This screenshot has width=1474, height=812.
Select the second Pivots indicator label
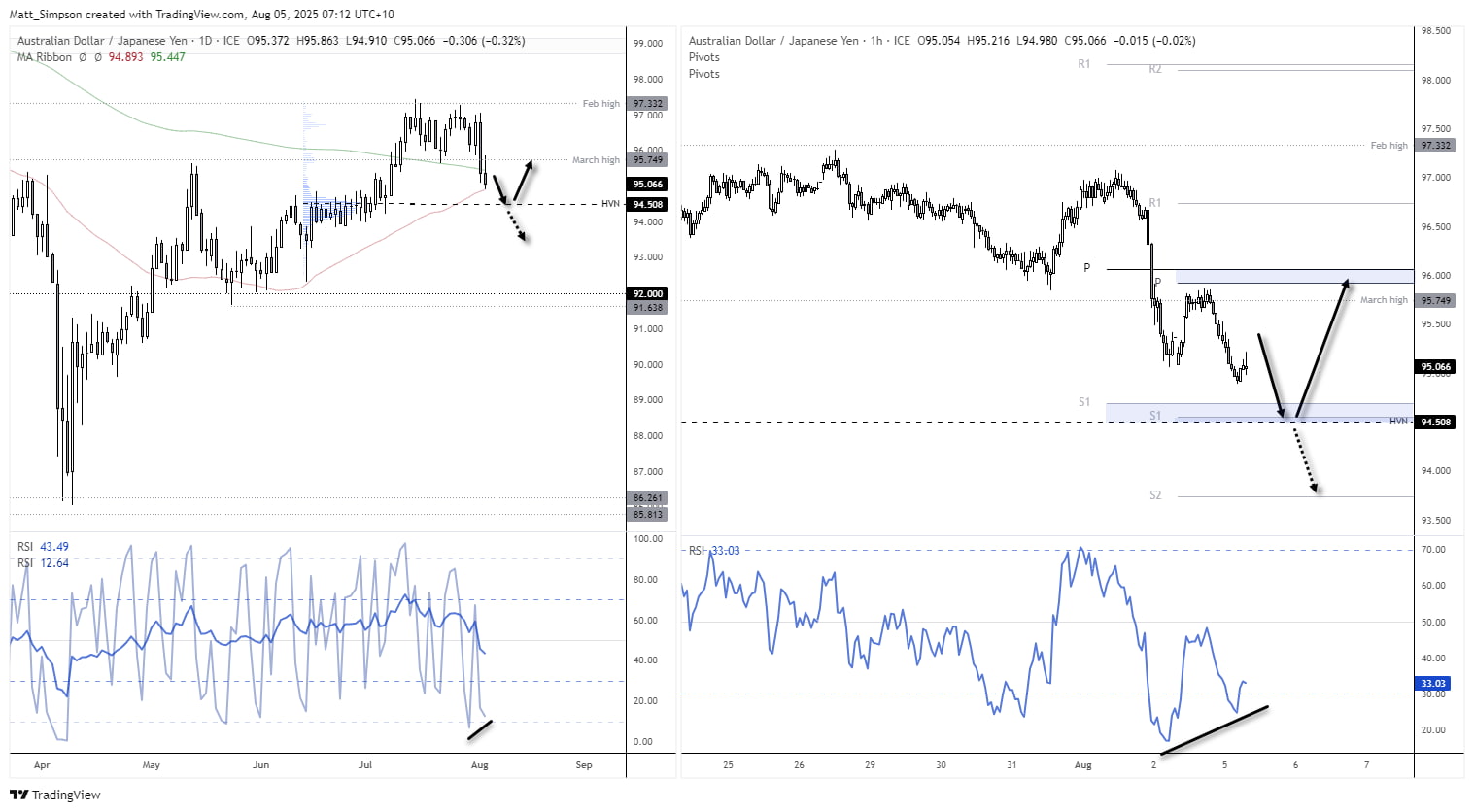pyautogui.click(x=703, y=74)
